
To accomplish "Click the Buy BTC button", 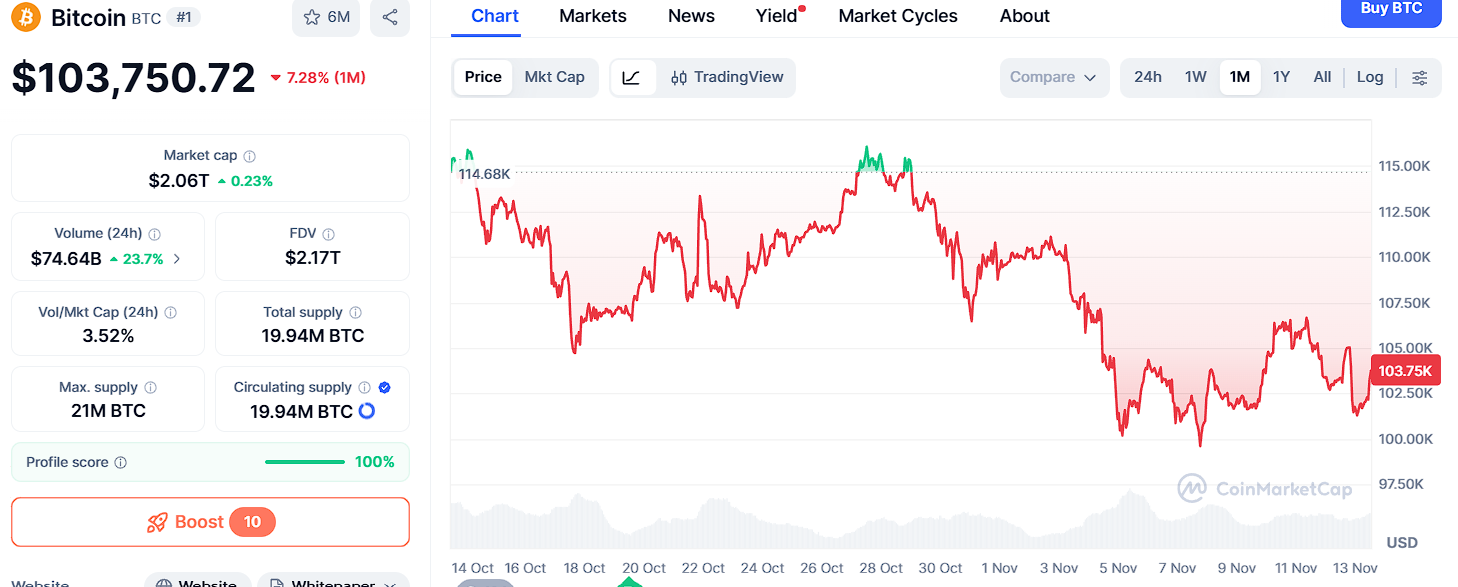I will (x=1391, y=10).
